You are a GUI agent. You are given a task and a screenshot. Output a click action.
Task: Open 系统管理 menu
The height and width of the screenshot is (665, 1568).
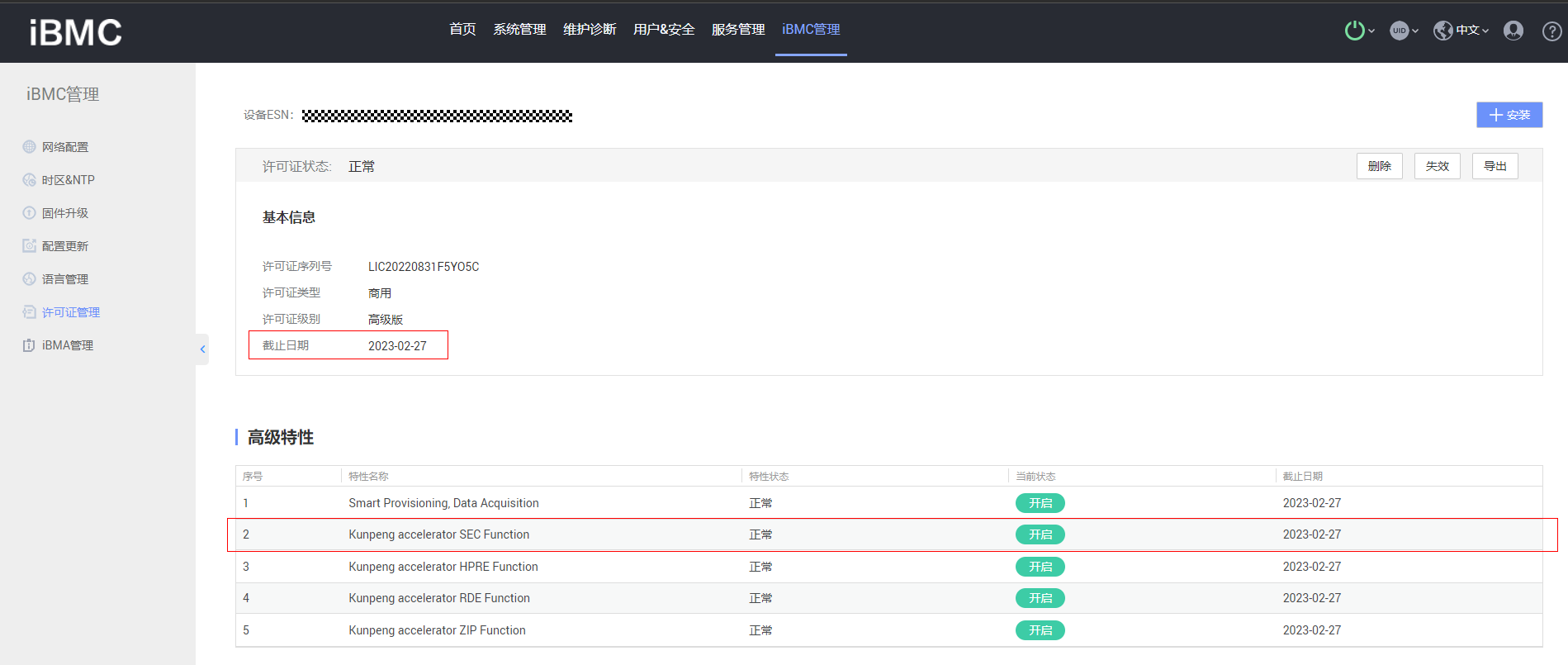[x=519, y=30]
